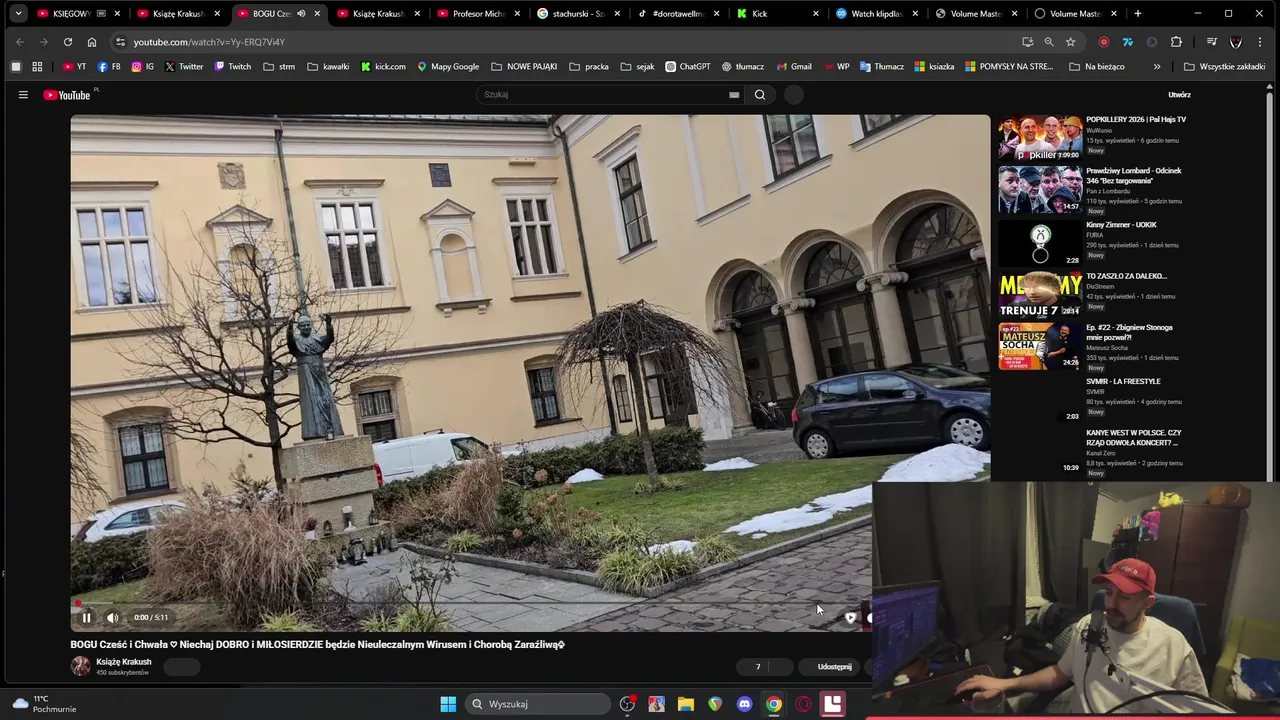
Task: Open Książę Krakush channel name link
Action: coord(124,662)
